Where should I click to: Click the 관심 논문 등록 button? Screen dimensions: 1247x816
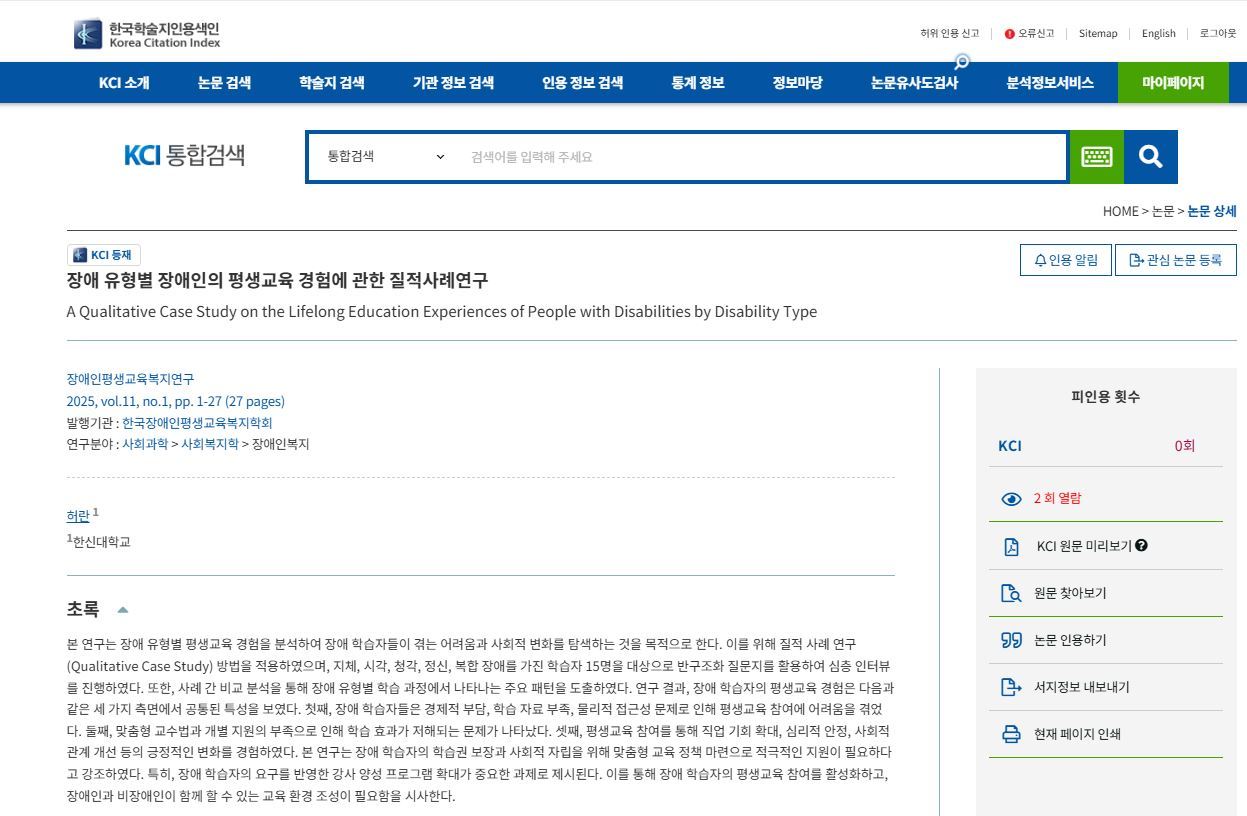(1176, 260)
